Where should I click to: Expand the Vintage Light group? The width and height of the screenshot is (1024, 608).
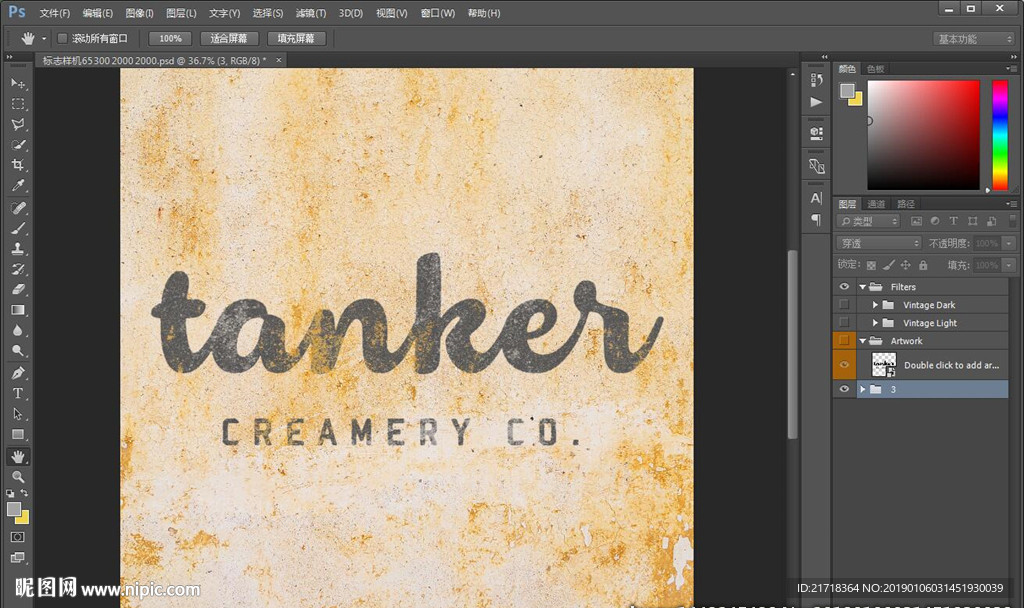pyautogui.click(x=875, y=323)
